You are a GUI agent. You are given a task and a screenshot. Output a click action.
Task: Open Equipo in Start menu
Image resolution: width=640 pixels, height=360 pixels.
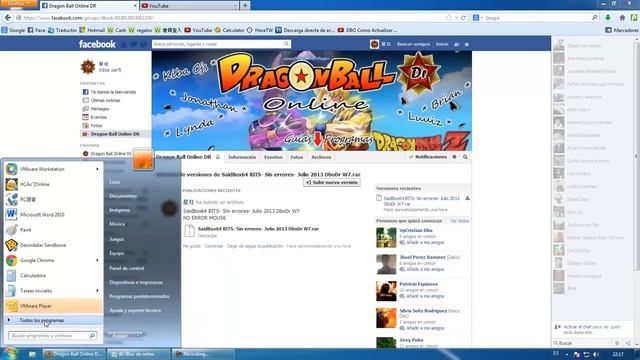point(117,253)
